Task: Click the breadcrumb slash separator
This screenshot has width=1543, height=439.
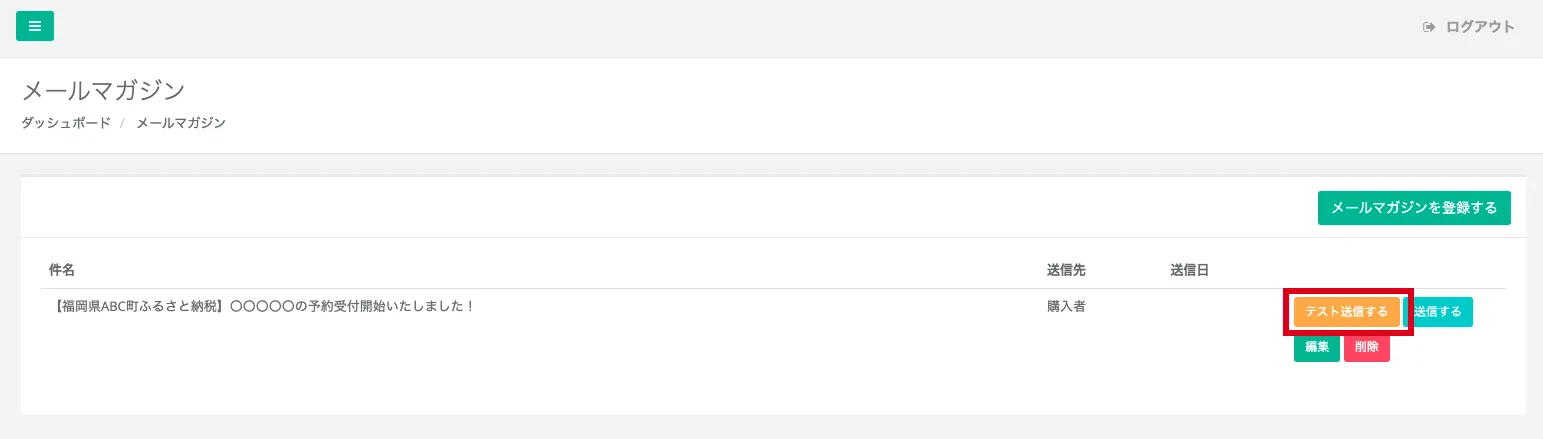Action: 122,123
